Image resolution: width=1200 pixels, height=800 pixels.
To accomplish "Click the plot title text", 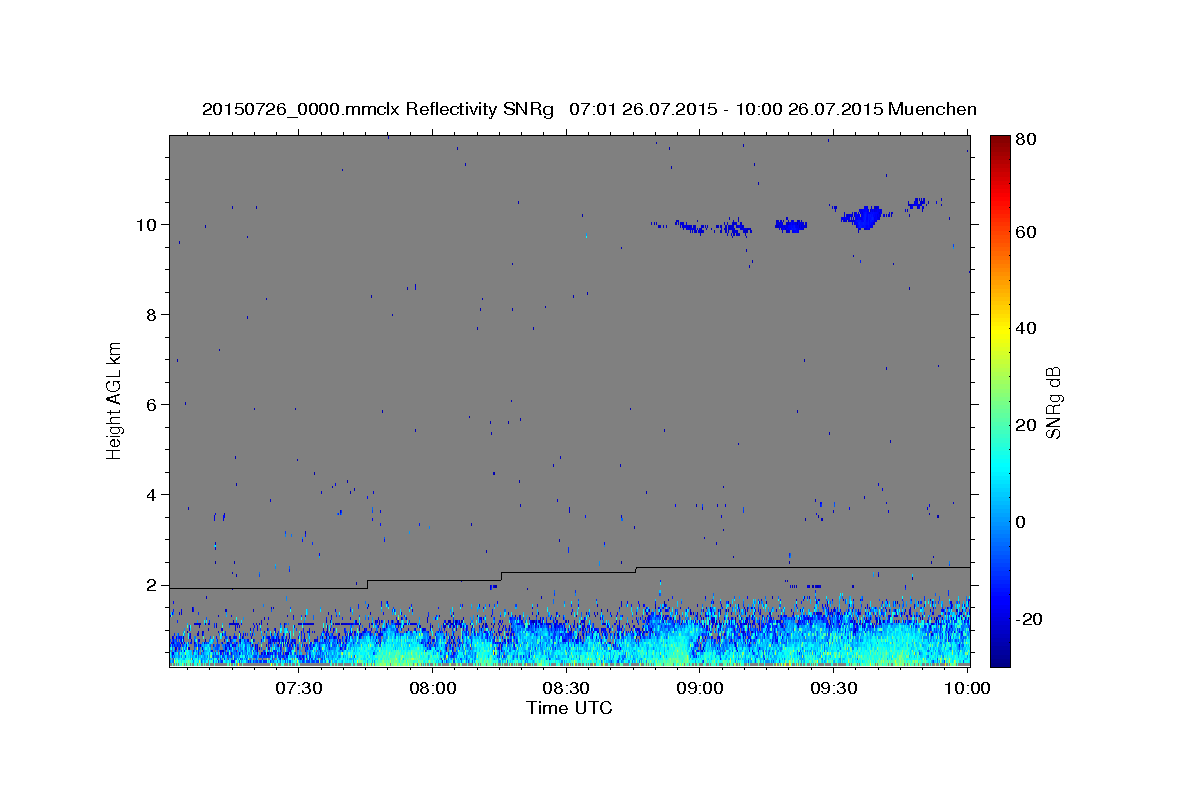I will pyautogui.click(x=589, y=109).
